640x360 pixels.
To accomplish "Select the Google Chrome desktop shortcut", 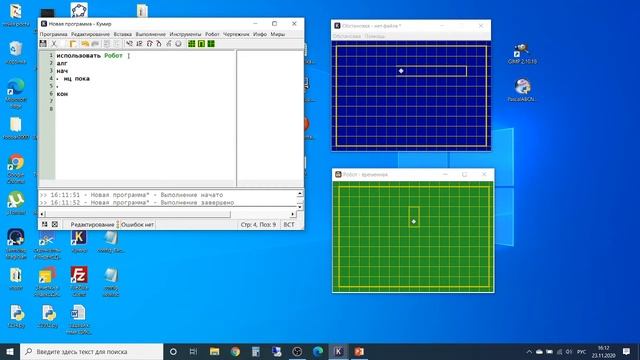I will (x=16, y=169).
